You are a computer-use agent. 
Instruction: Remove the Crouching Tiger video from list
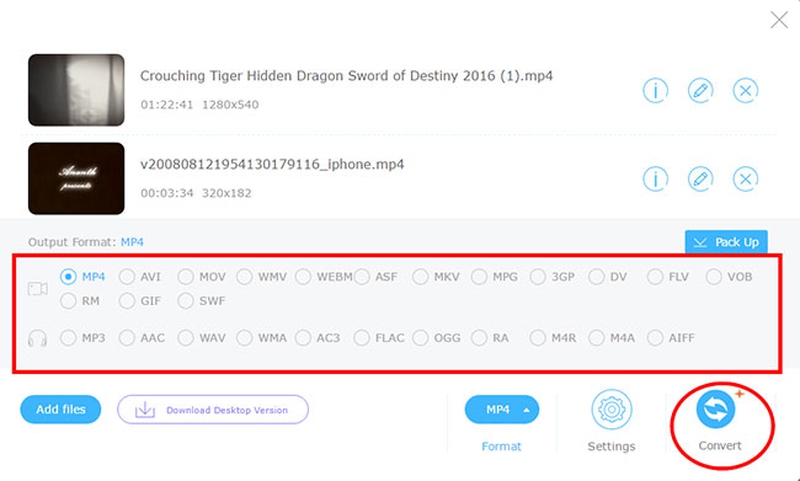[x=745, y=91]
